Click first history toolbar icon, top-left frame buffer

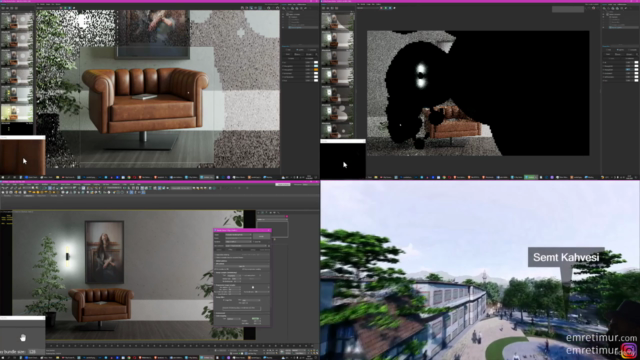[3, 8]
